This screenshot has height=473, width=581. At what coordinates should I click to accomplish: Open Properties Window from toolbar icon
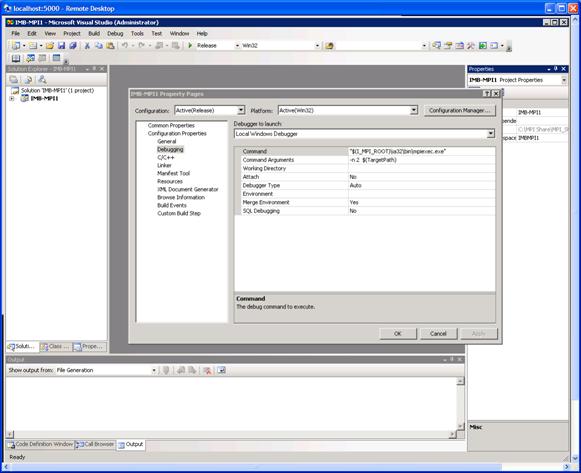(x=448, y=46)
